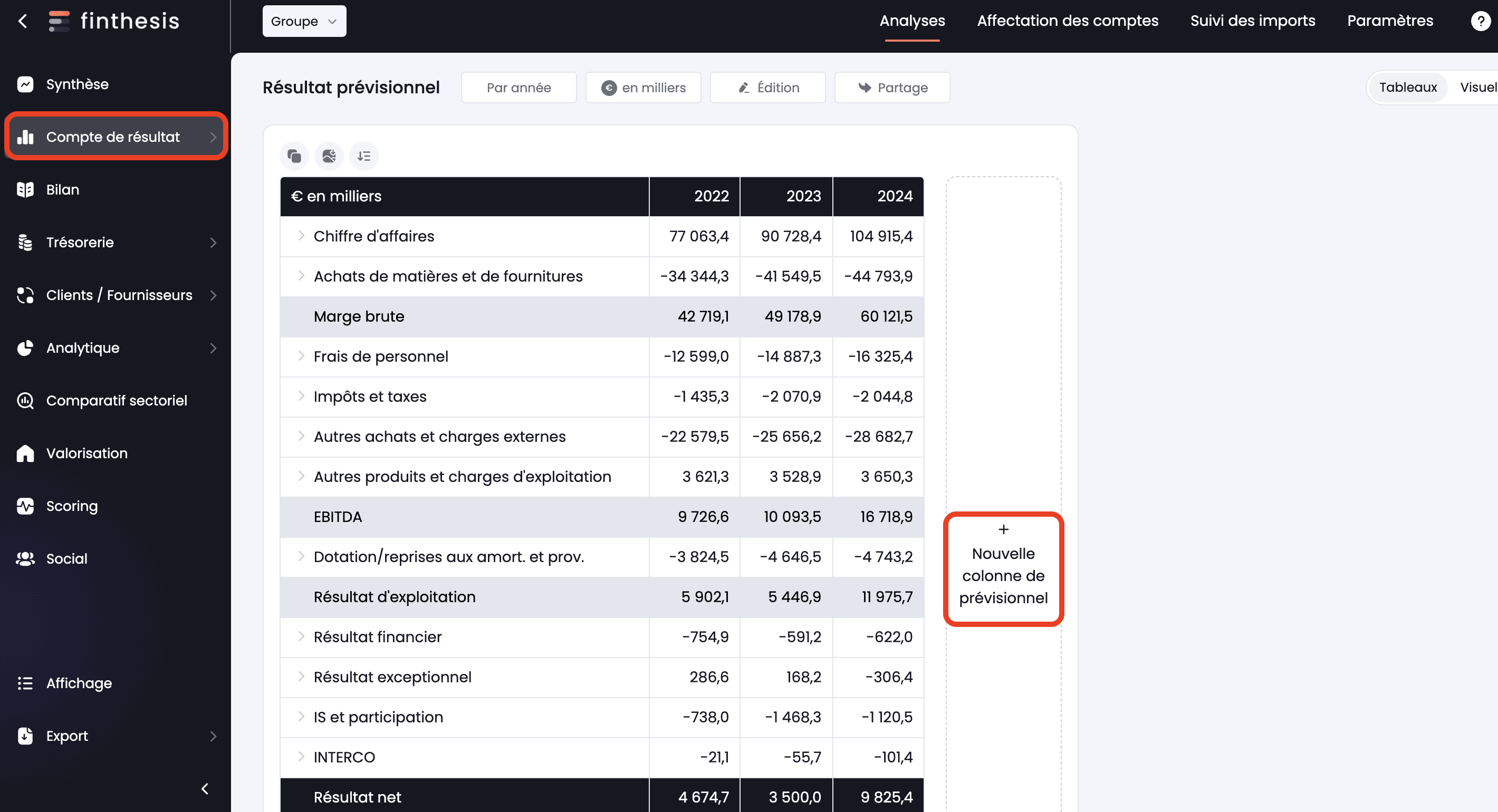Open the Comparatif sectoriel icon
The width and height of the screenshot is (1498, 812).
[25, 401]
